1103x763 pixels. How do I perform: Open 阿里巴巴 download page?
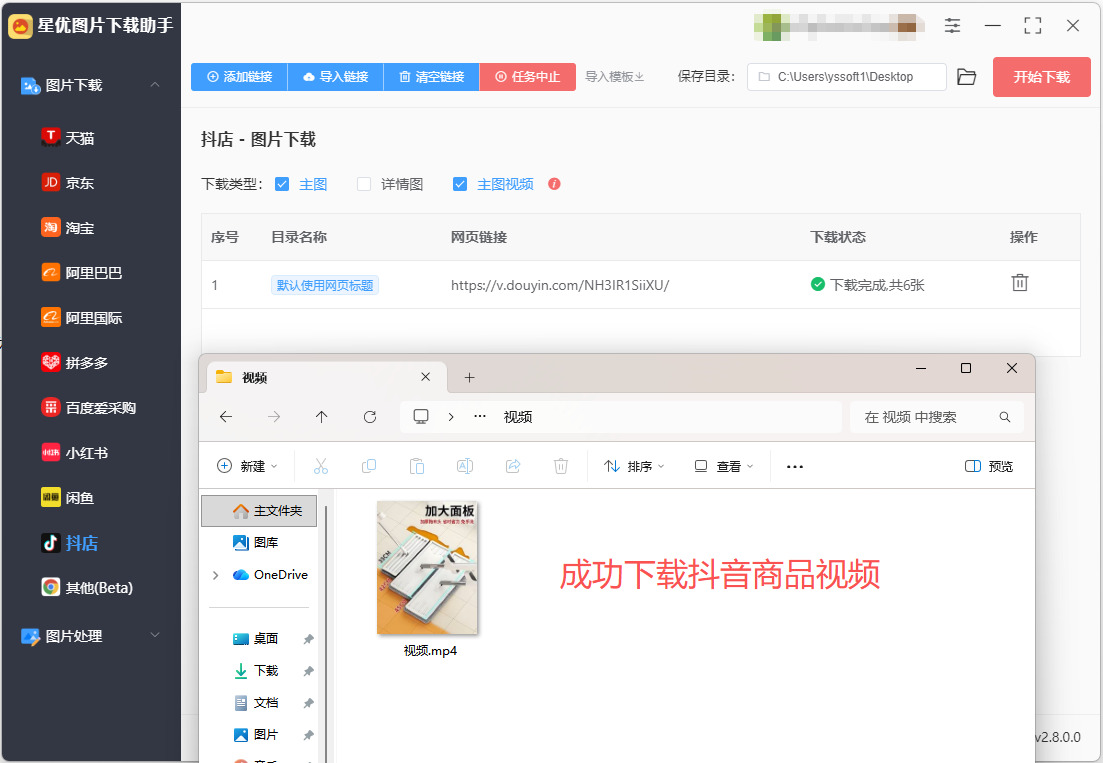[x=82, y=273]
